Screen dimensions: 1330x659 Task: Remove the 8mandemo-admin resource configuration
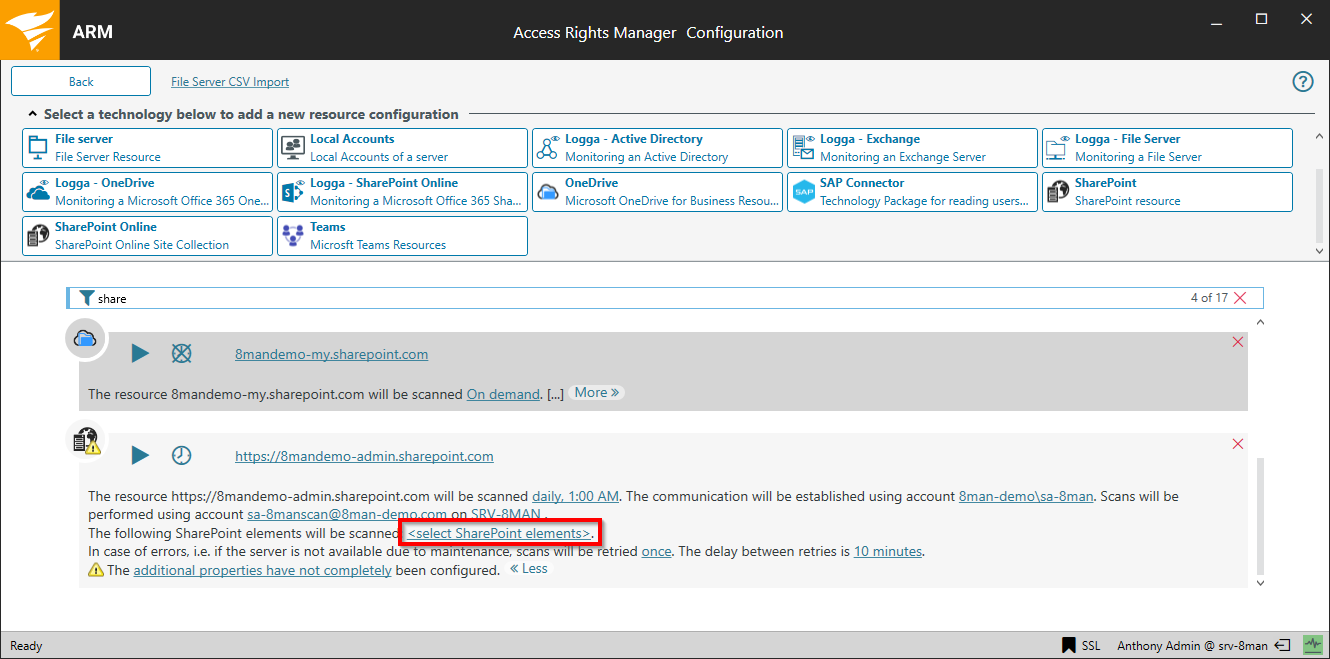coord(1238,444)
